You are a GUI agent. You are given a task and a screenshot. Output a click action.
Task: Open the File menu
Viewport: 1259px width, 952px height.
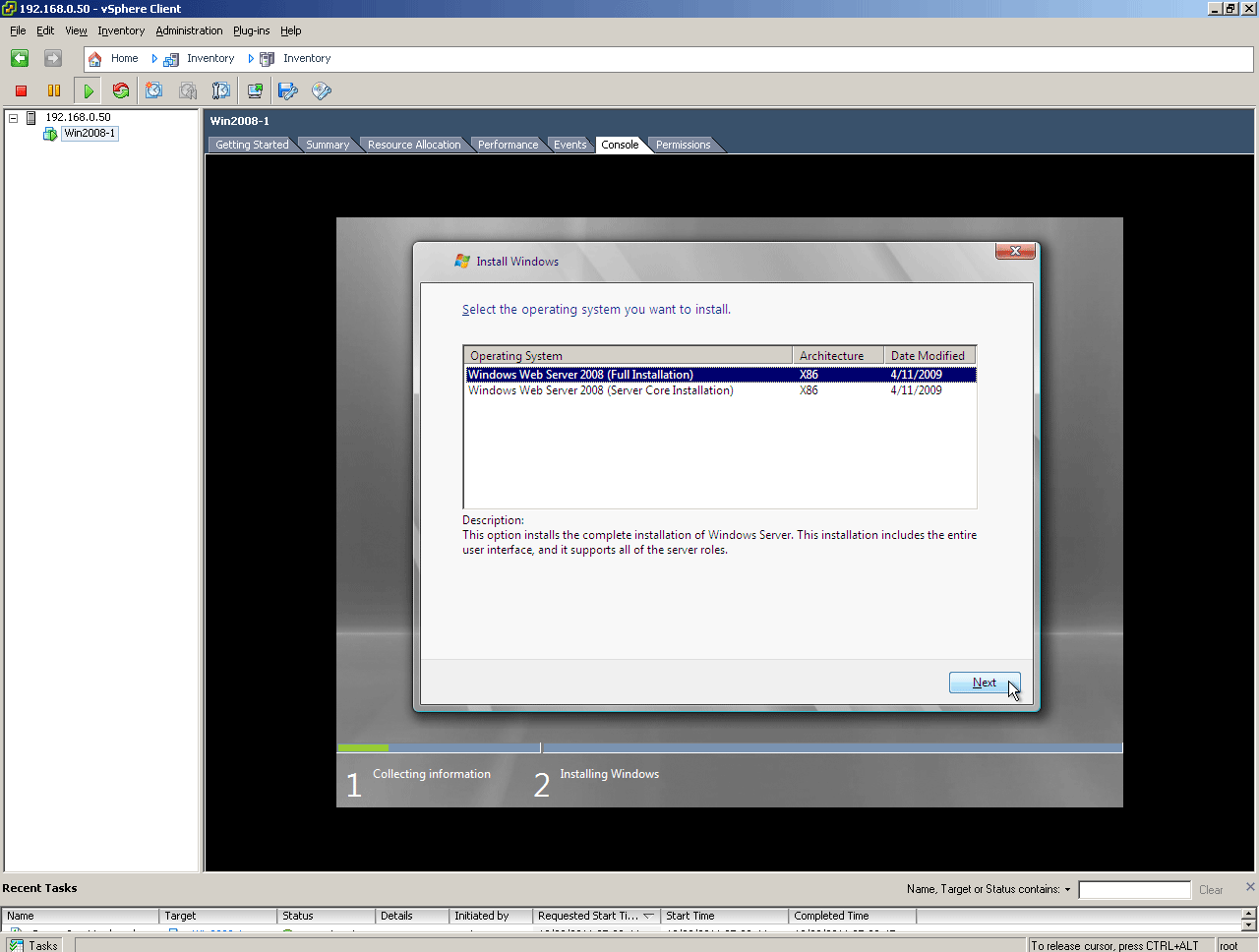coord(18,30)
